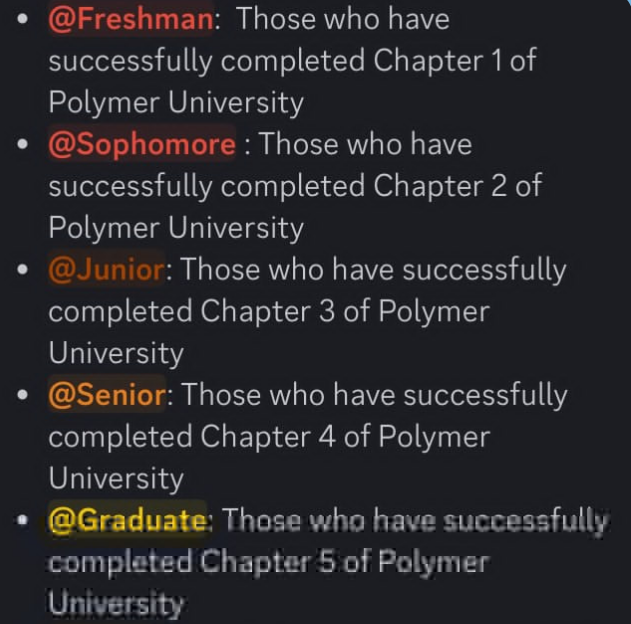The image size is (631, 624).
Task: Click the bullet point before @Freshman
Action: 23,19
